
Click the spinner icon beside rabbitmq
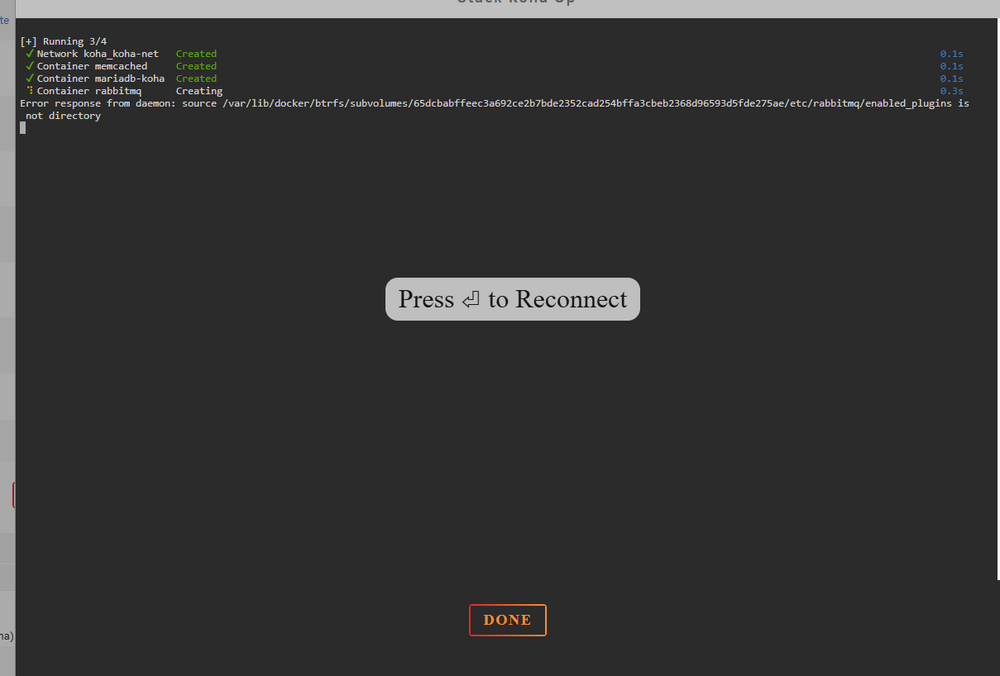pos(30,91)
